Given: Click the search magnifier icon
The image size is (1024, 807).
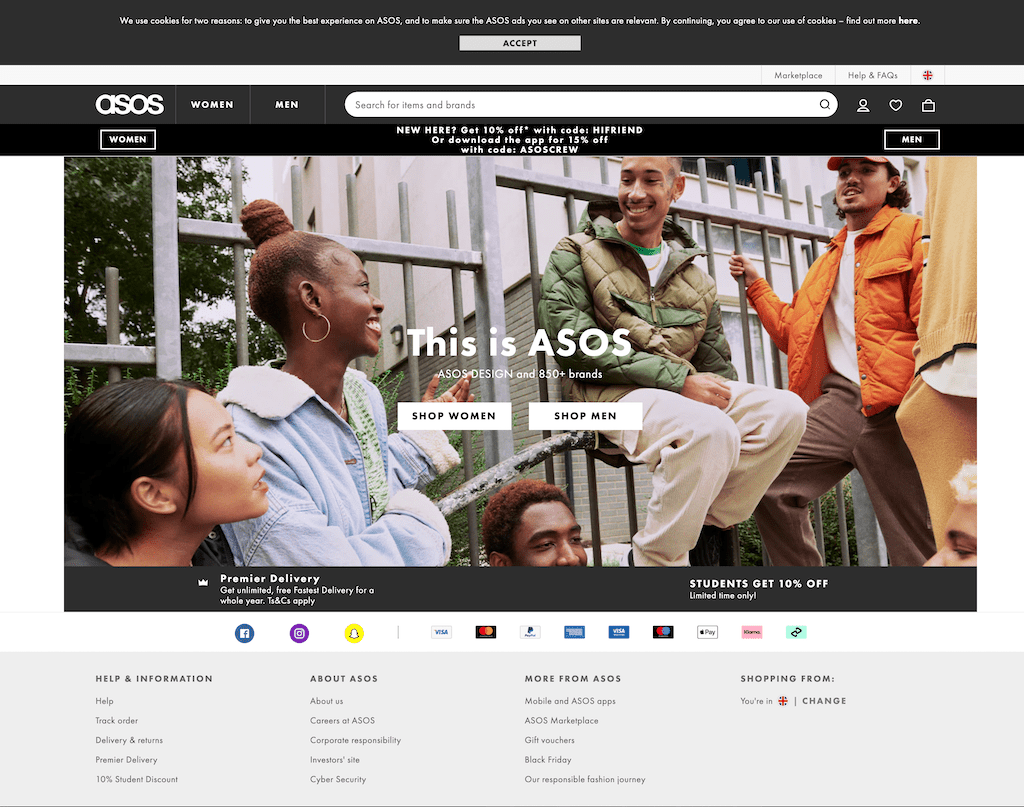Looking at the screenshot, I should (825, 104).
